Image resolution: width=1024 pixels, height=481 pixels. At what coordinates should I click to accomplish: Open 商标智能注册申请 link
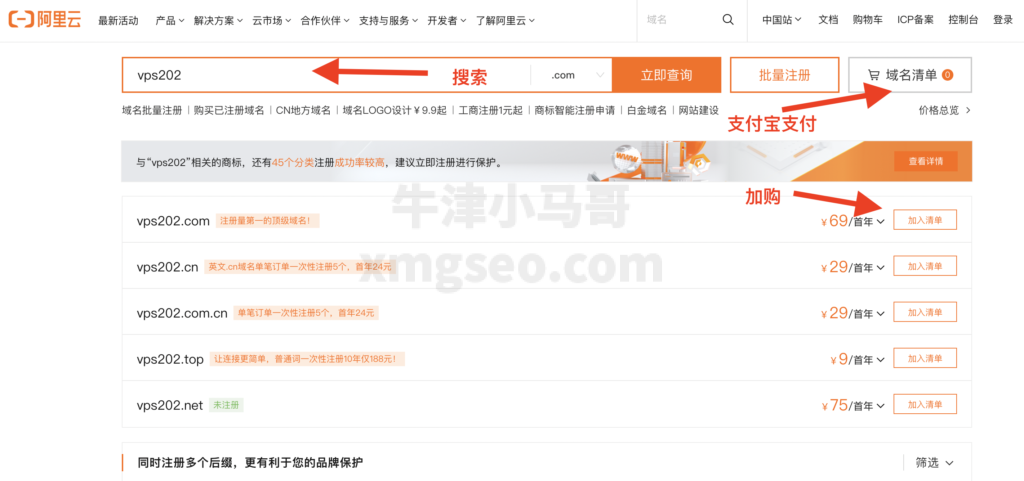[575, 110]
